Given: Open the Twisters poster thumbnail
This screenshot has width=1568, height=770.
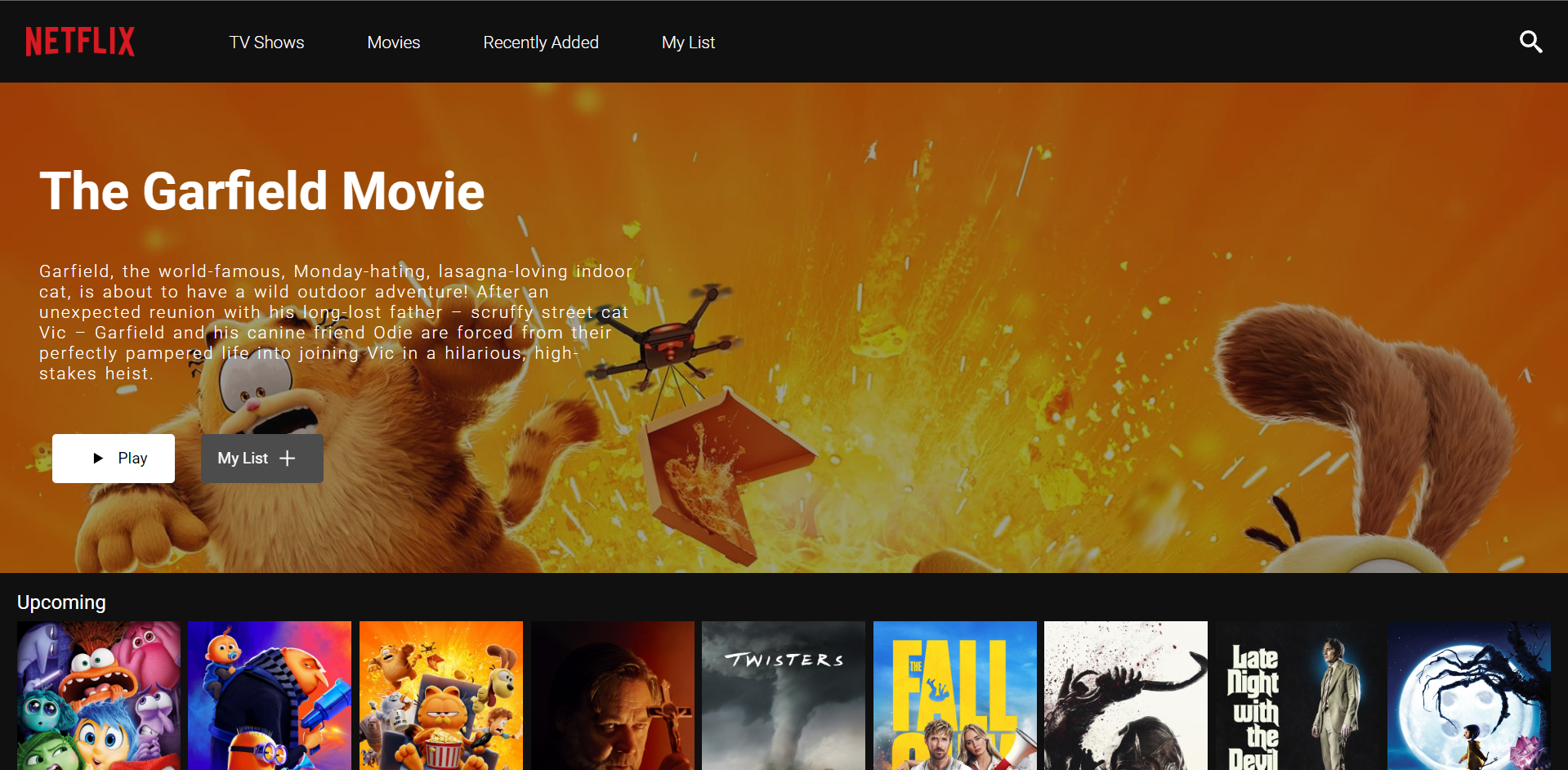Looking at the screenshot, I should pyautogui.click(x=784, y=696).
